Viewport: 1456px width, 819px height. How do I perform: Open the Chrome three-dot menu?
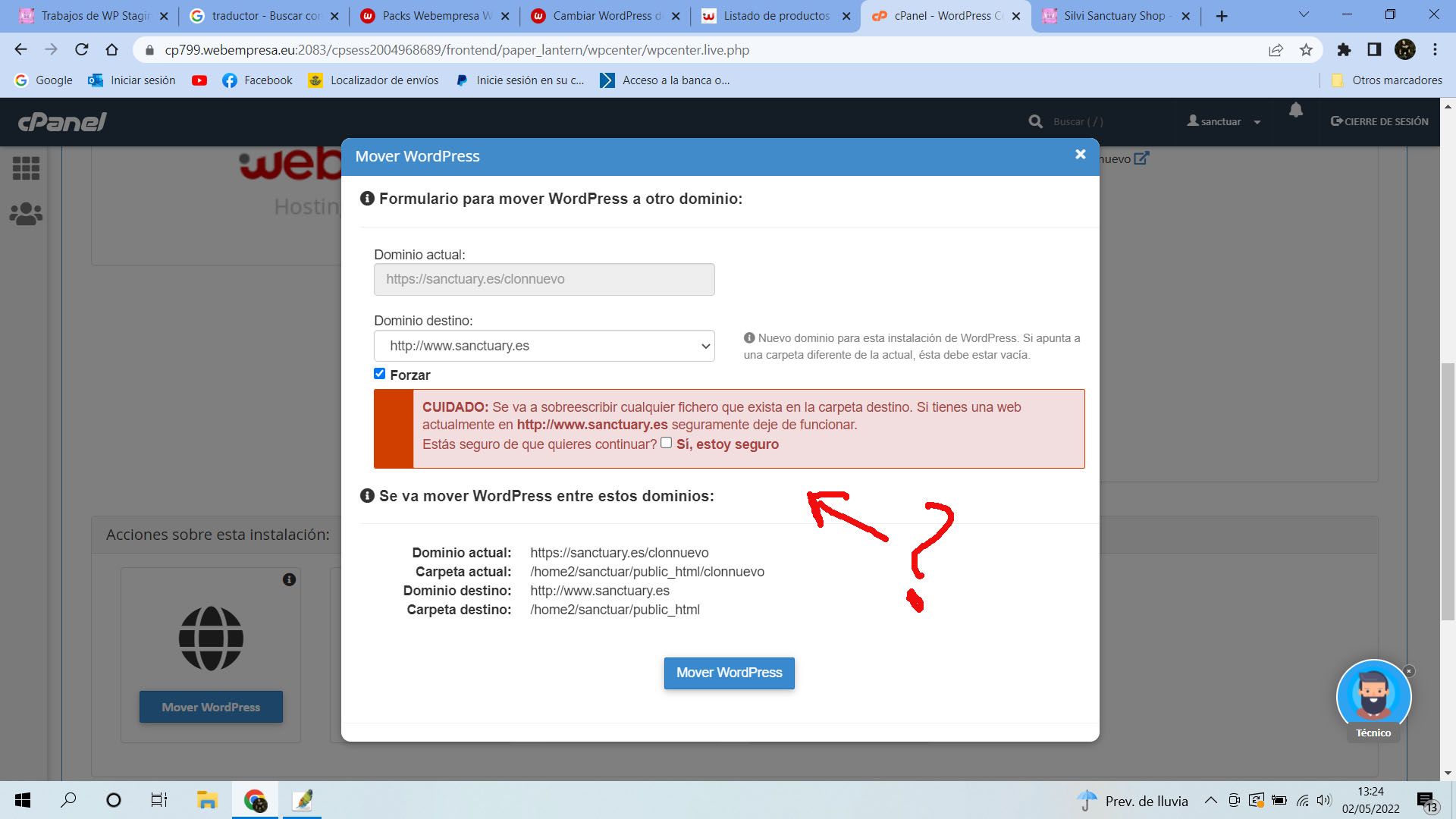[1435, 50]
